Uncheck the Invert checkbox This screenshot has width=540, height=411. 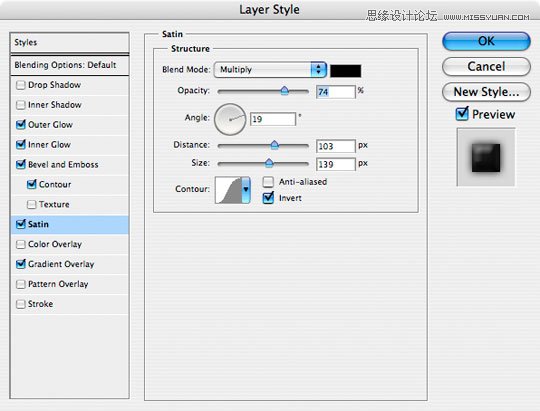click(268, 198)
